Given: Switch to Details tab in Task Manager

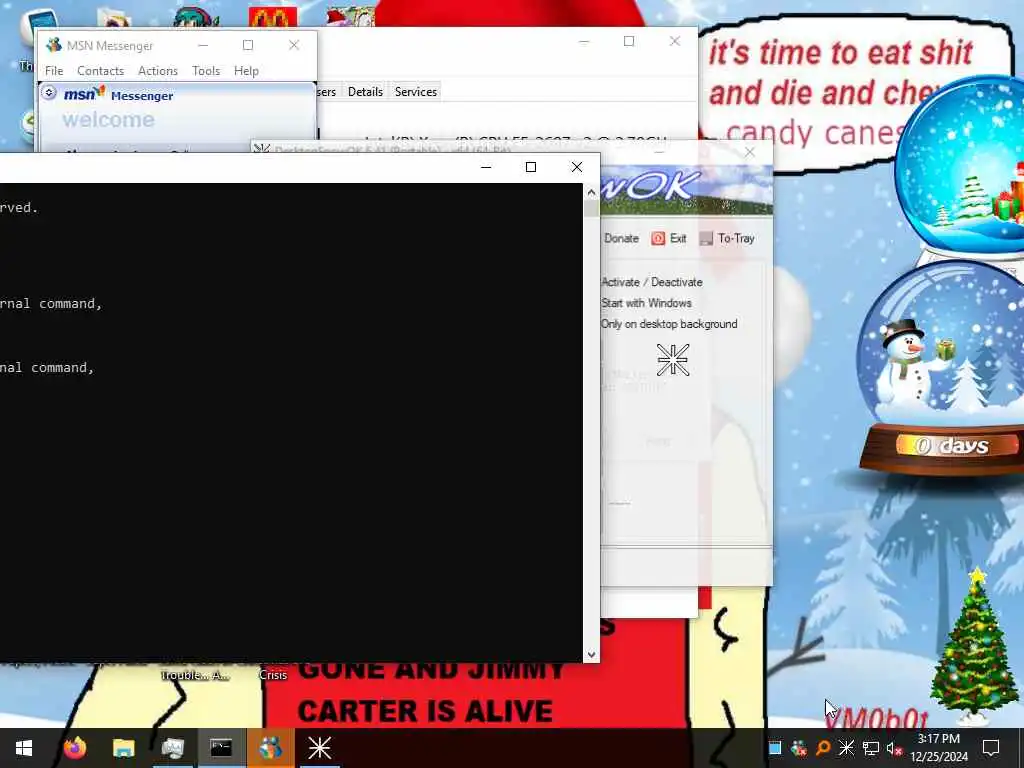Looking at the screenshot, I should pyautogui.click(x=365, y=91).
